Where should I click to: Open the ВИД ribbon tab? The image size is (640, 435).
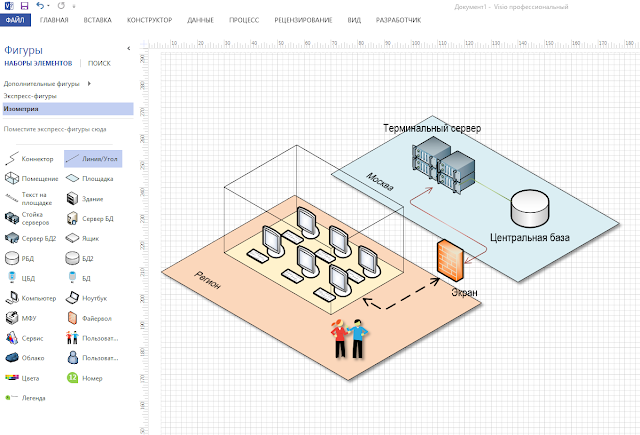(354, 20)
